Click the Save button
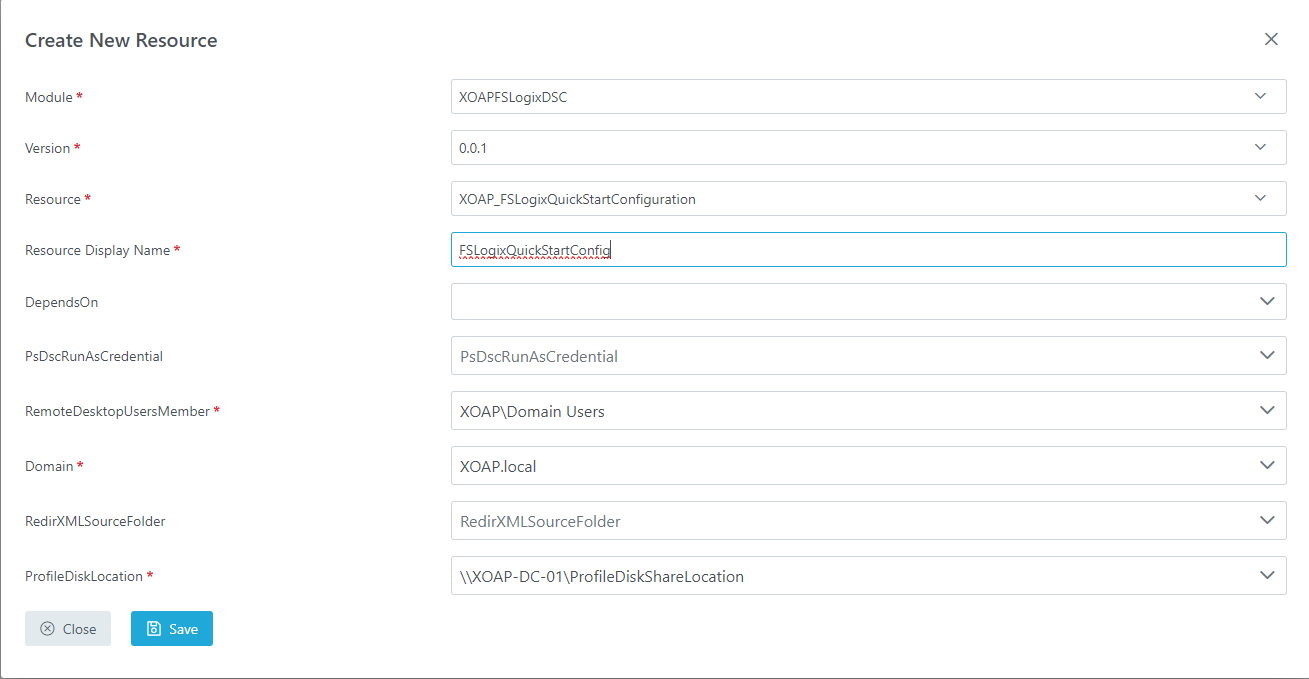The image size is (1309, 679). click(171, 628)
